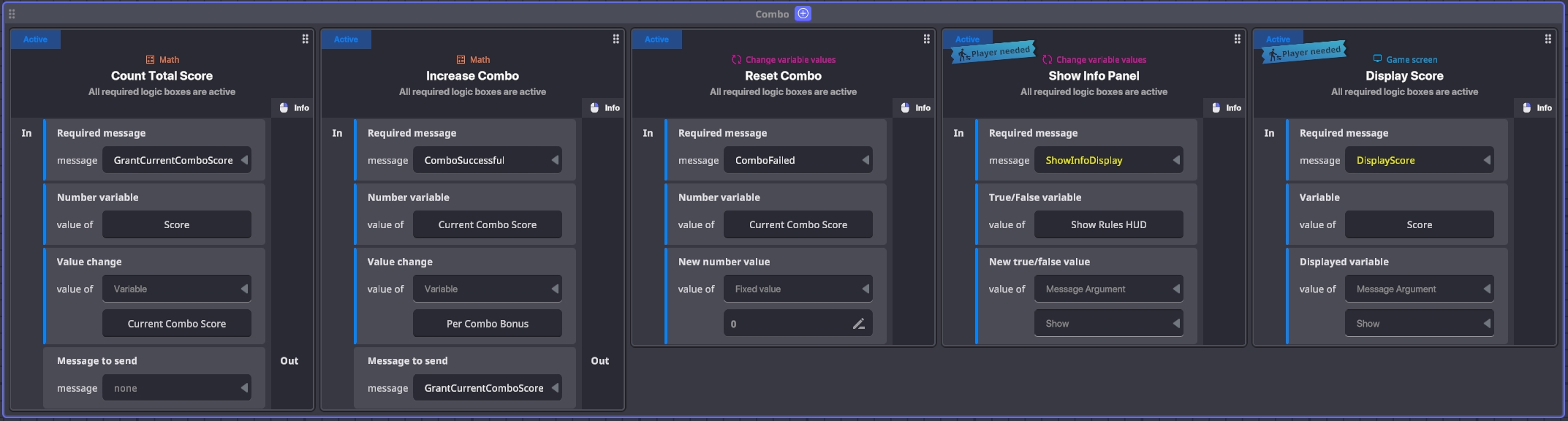The image size is (1568, 421).
Task: Click the Player needed badge on Show Info Panel
Action: (x=993, y=53)
